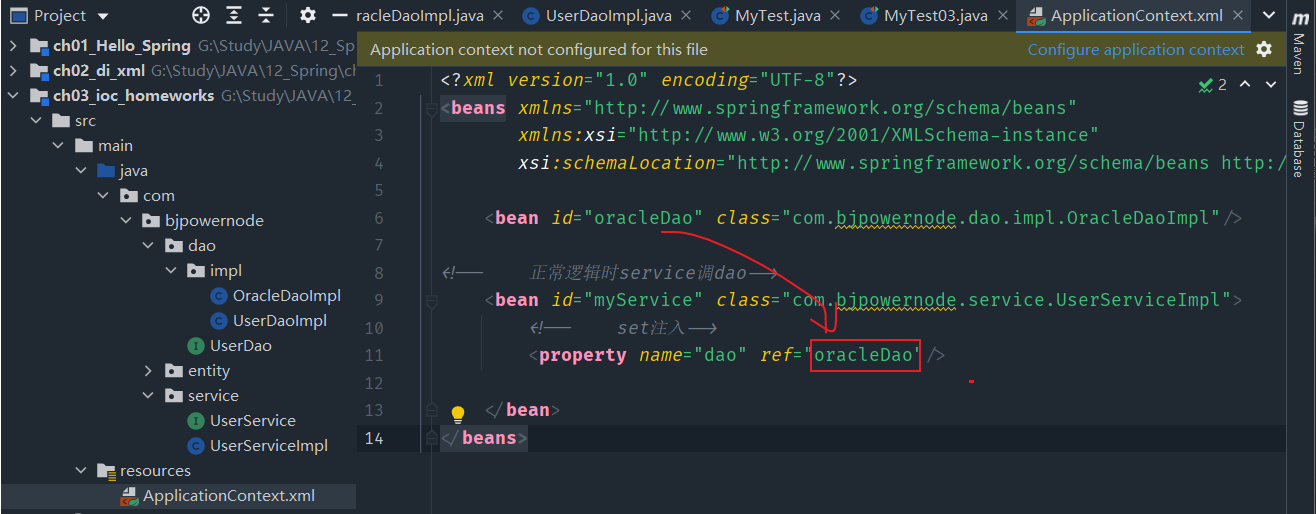Close the racleDaoImpl.java tab
Image resolution: width=1316 pixels, height=514 pixels.
tap(500, 16)
